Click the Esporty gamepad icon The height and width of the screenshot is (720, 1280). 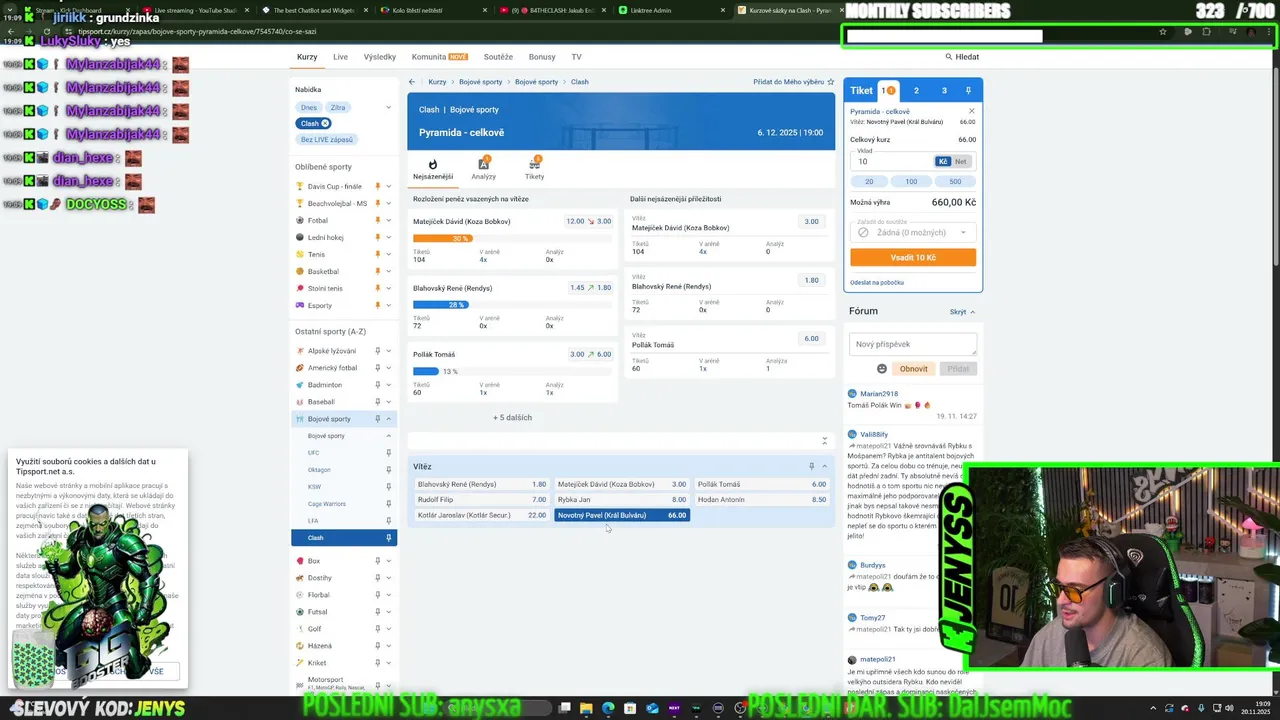(299, 305)
